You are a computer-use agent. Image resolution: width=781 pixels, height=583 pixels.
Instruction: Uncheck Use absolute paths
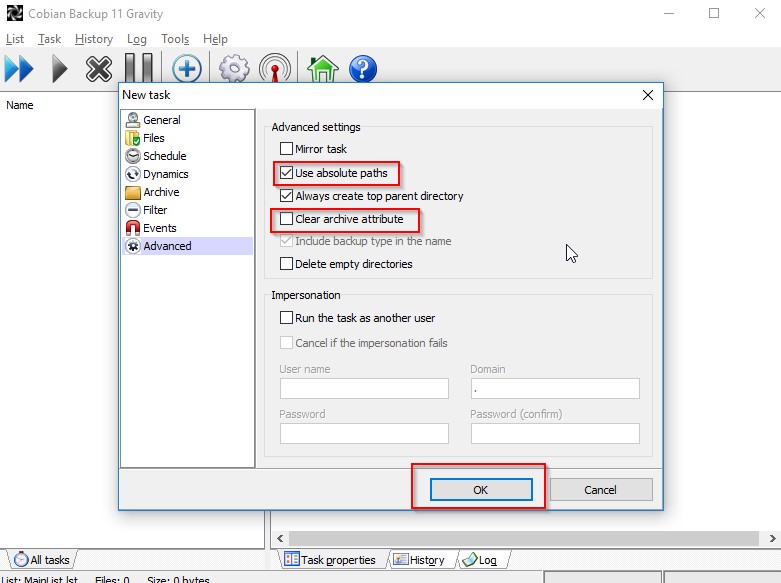pyautogui.click(x=287, y=173)
